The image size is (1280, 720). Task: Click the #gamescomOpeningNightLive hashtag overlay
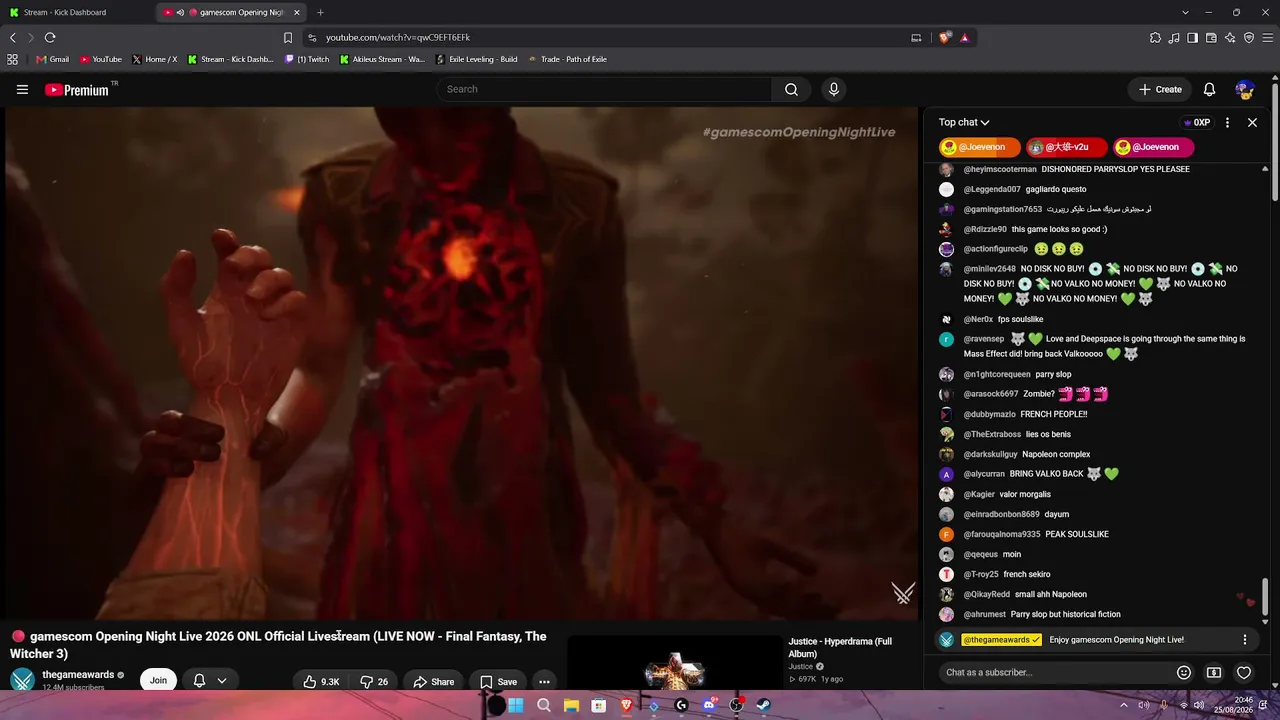tap(799, 132)
